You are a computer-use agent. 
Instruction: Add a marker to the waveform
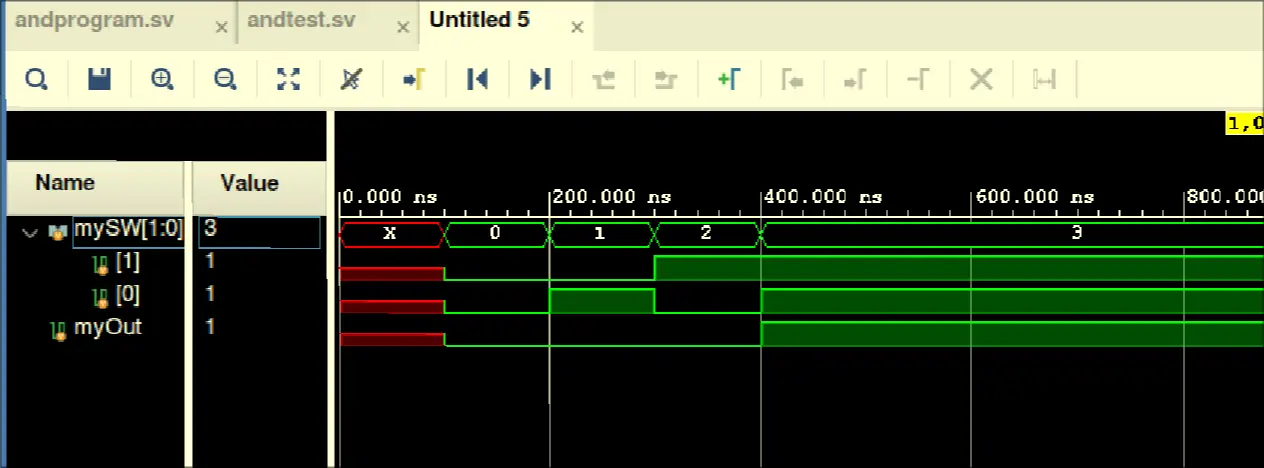(729, 80)
